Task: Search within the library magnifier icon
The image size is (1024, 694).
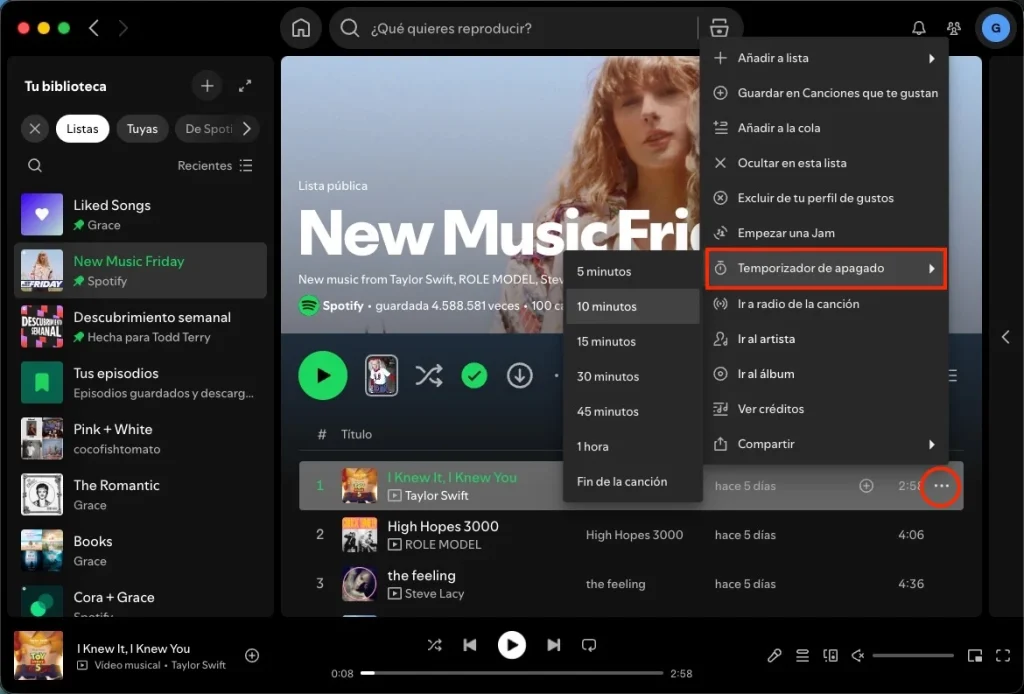Action: (x=35, y=165)
